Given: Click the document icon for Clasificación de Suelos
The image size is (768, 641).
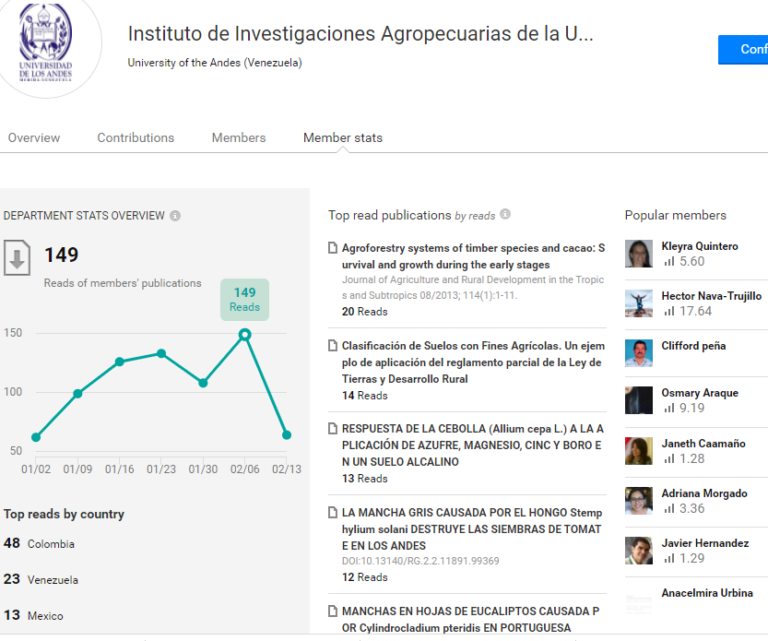Looking at the screenshot, I should coord(333,346).
